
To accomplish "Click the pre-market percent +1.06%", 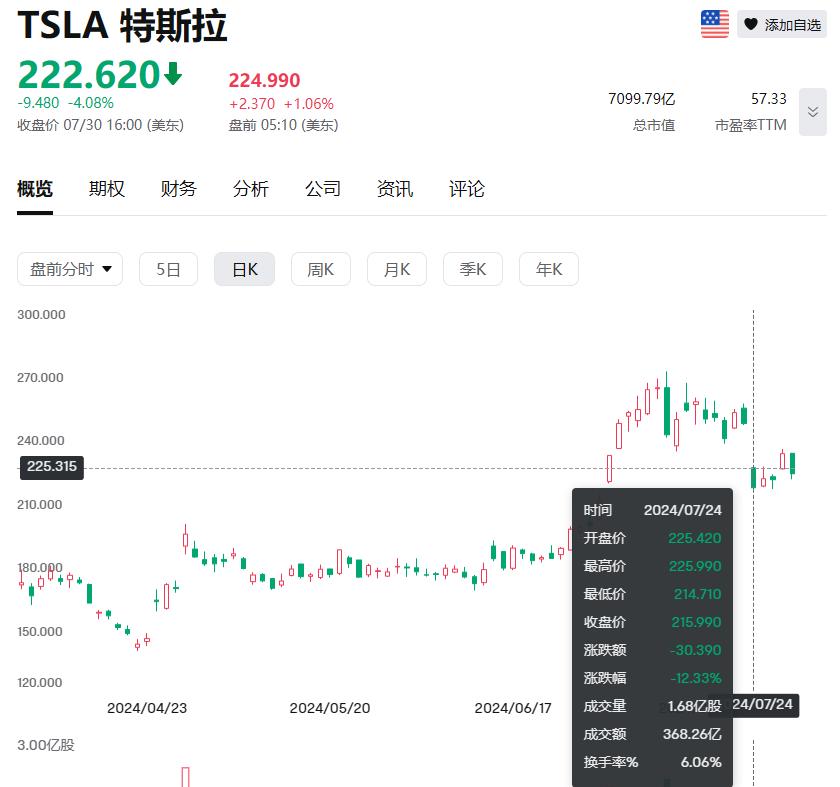I will [309, 104].
